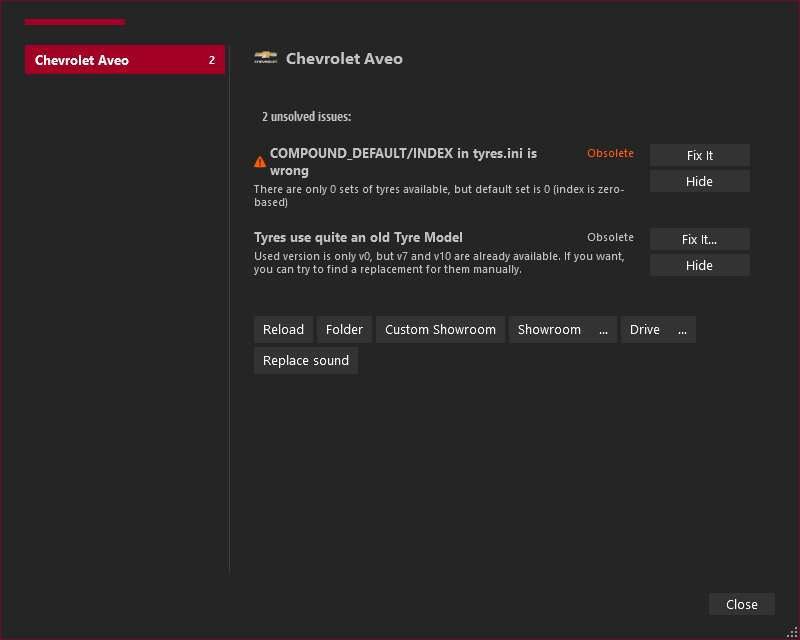Click the 'COMPOUND_DEFAULT/INDEX in tyres.ini is wrong' title
This screenshot has height=640, width=800.
[x=403, y=162]
